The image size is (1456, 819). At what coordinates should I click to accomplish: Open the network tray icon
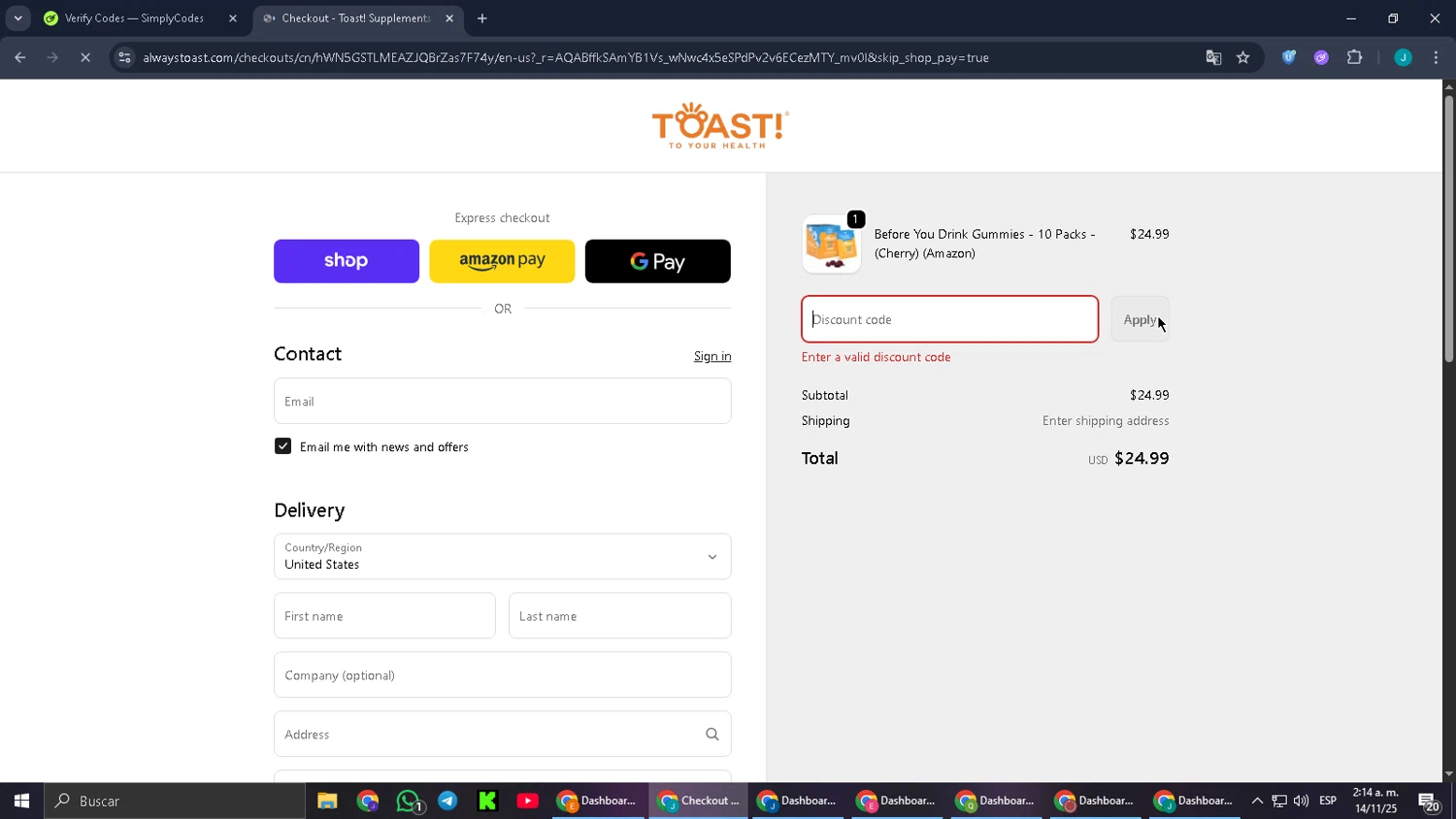point(1279,801)
